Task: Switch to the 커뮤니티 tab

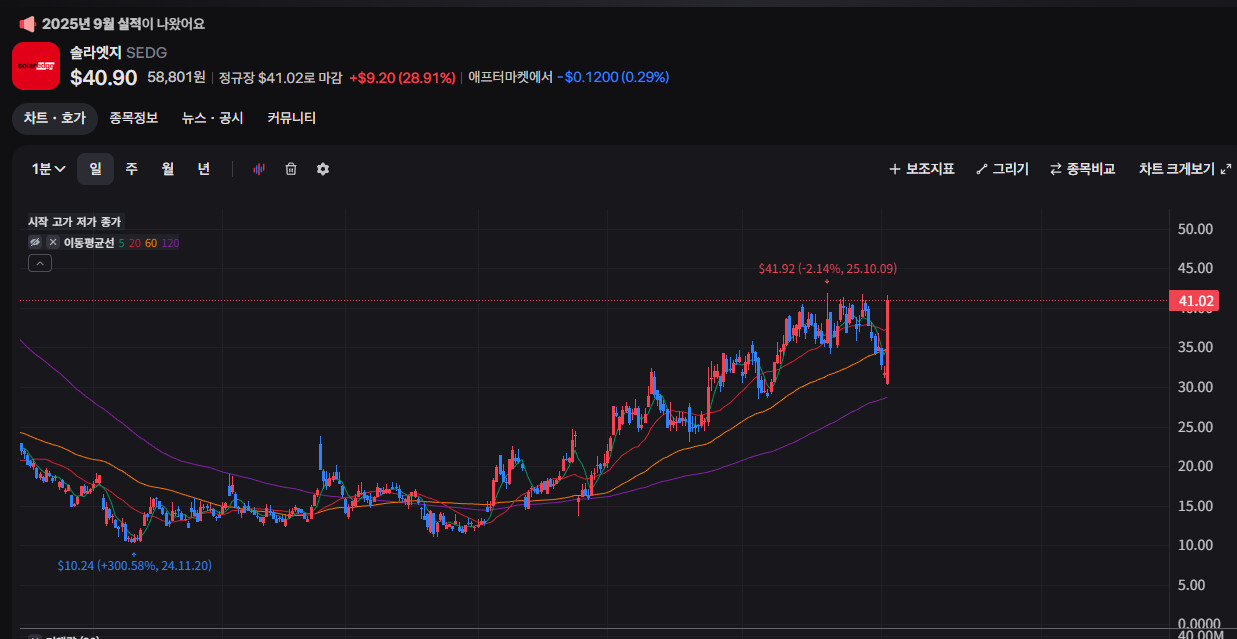Action: point(291,118)
